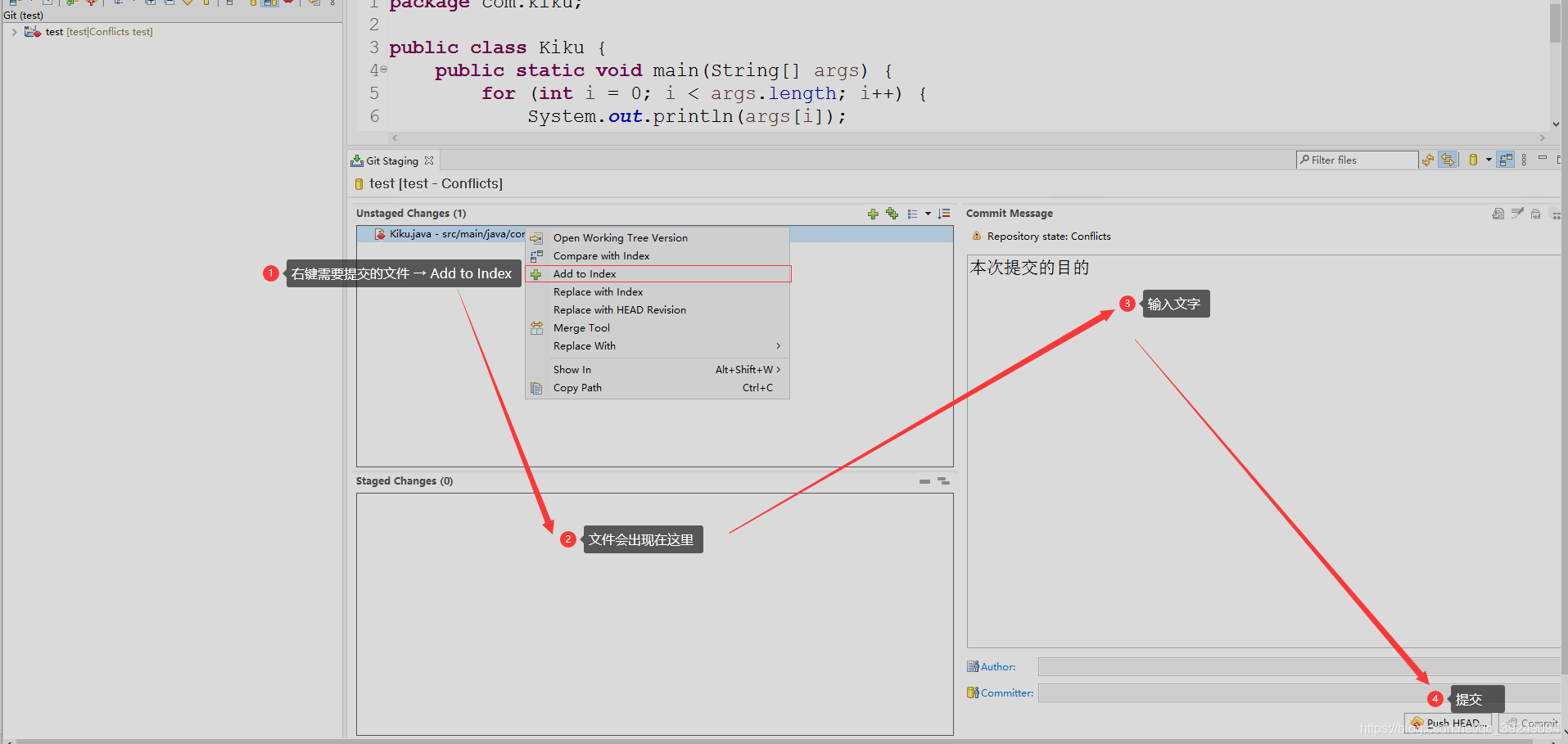Open the Show In submenu

point(657,370)
